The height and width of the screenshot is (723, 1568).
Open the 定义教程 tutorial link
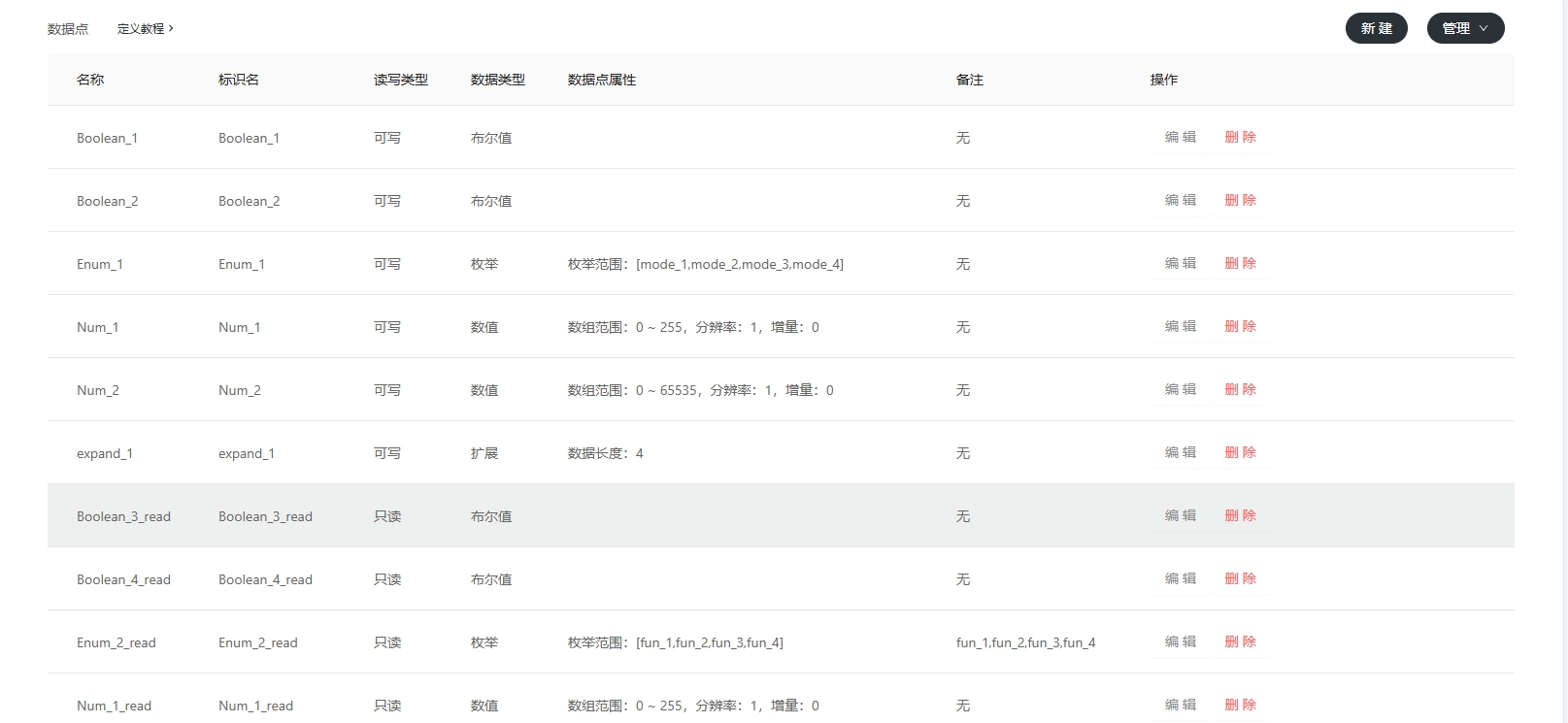pyautogui.click(x=141, y=29)
